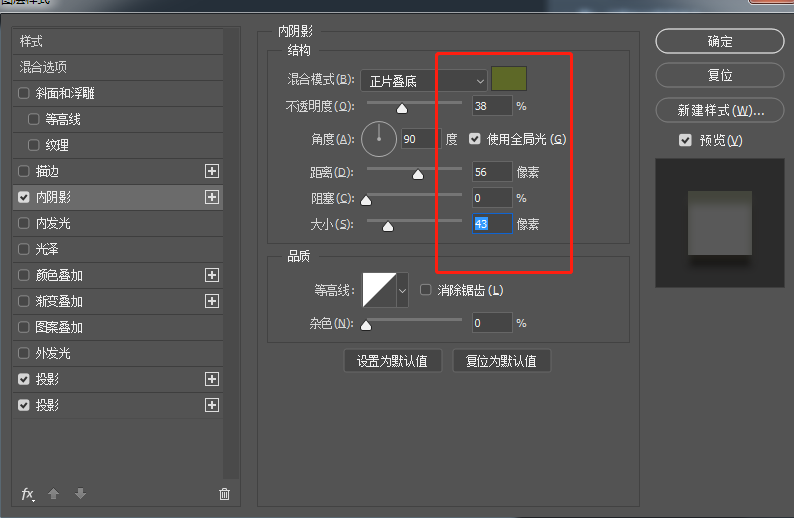Enable 纹理 sub-option checkbox
The width and height of the screenshot is (794, 518).
[33, 145]
